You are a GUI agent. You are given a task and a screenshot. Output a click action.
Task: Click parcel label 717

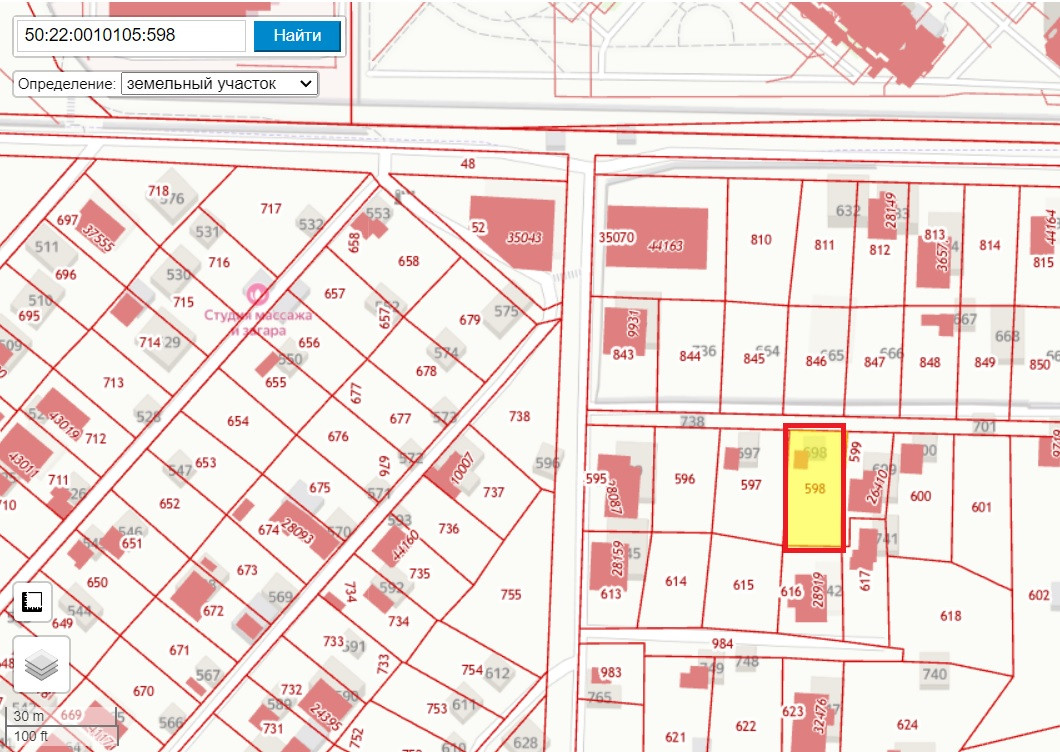[271, 208]
